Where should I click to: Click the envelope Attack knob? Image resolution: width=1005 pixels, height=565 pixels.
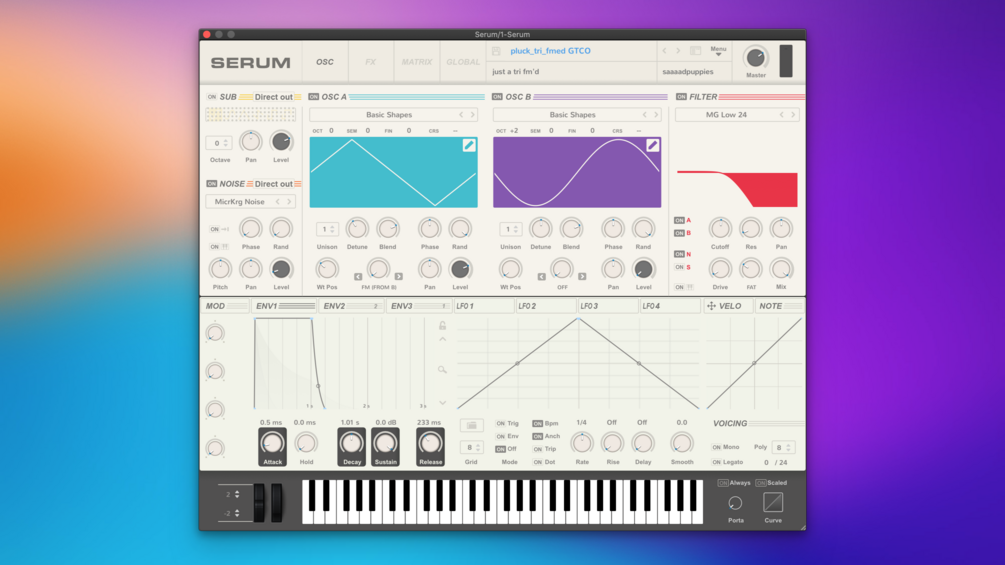(x=272, y=443)
